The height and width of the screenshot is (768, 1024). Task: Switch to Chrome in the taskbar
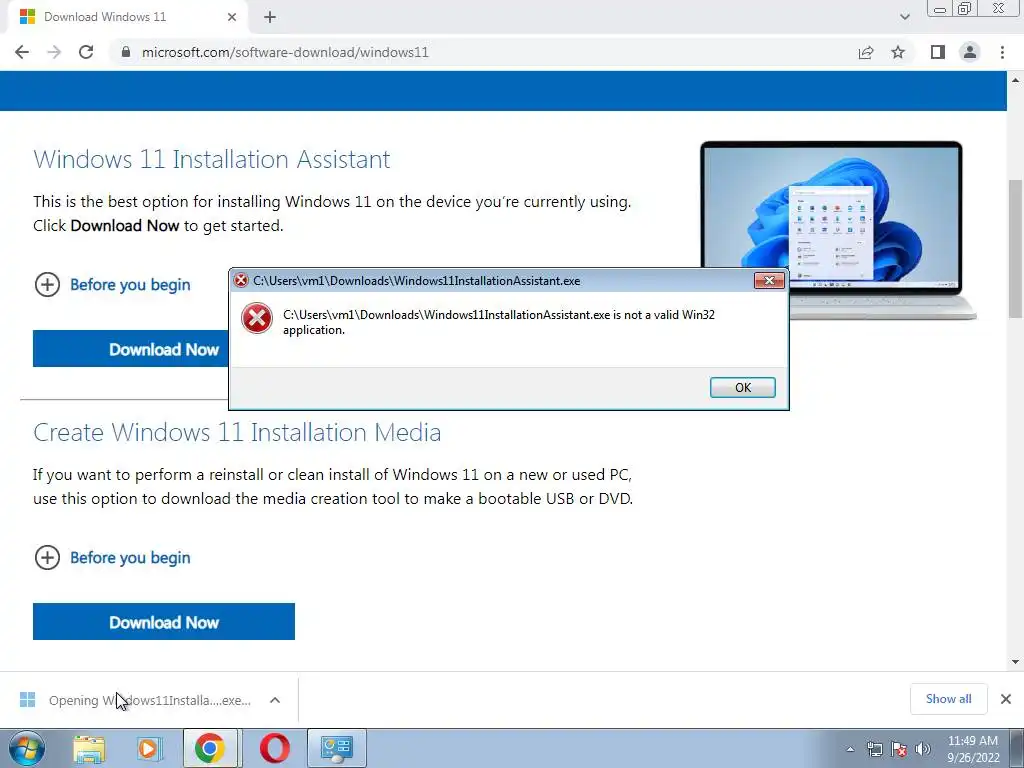tap(210, 748)
